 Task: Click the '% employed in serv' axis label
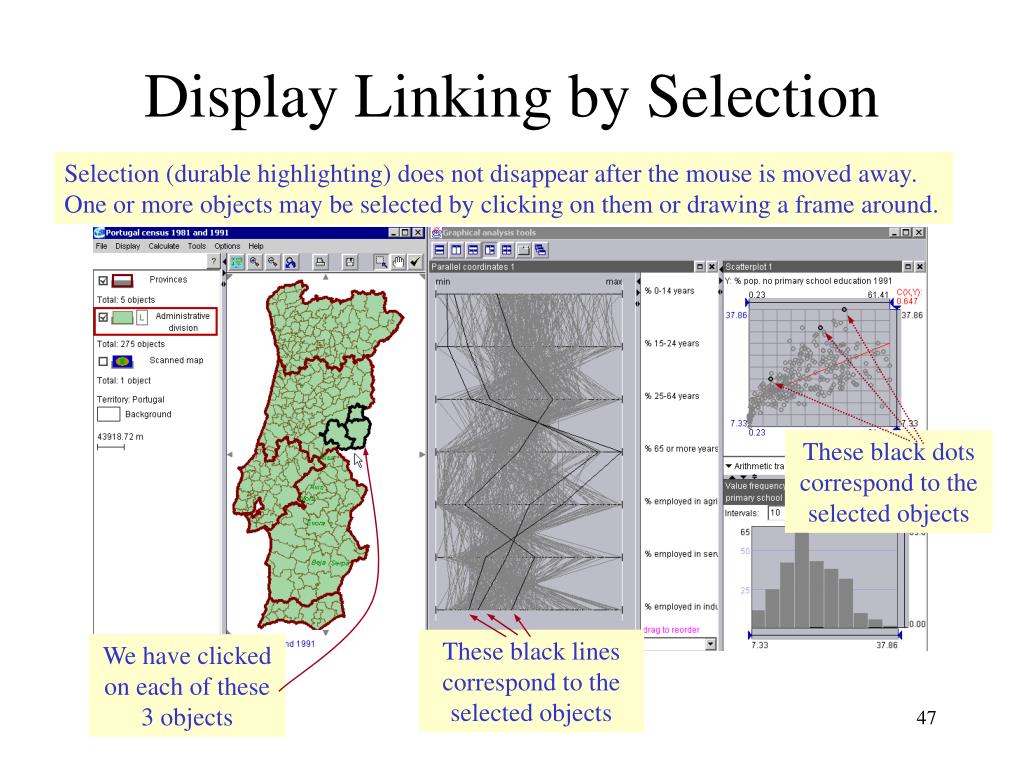pyautogui.click(x=681, y=554)
